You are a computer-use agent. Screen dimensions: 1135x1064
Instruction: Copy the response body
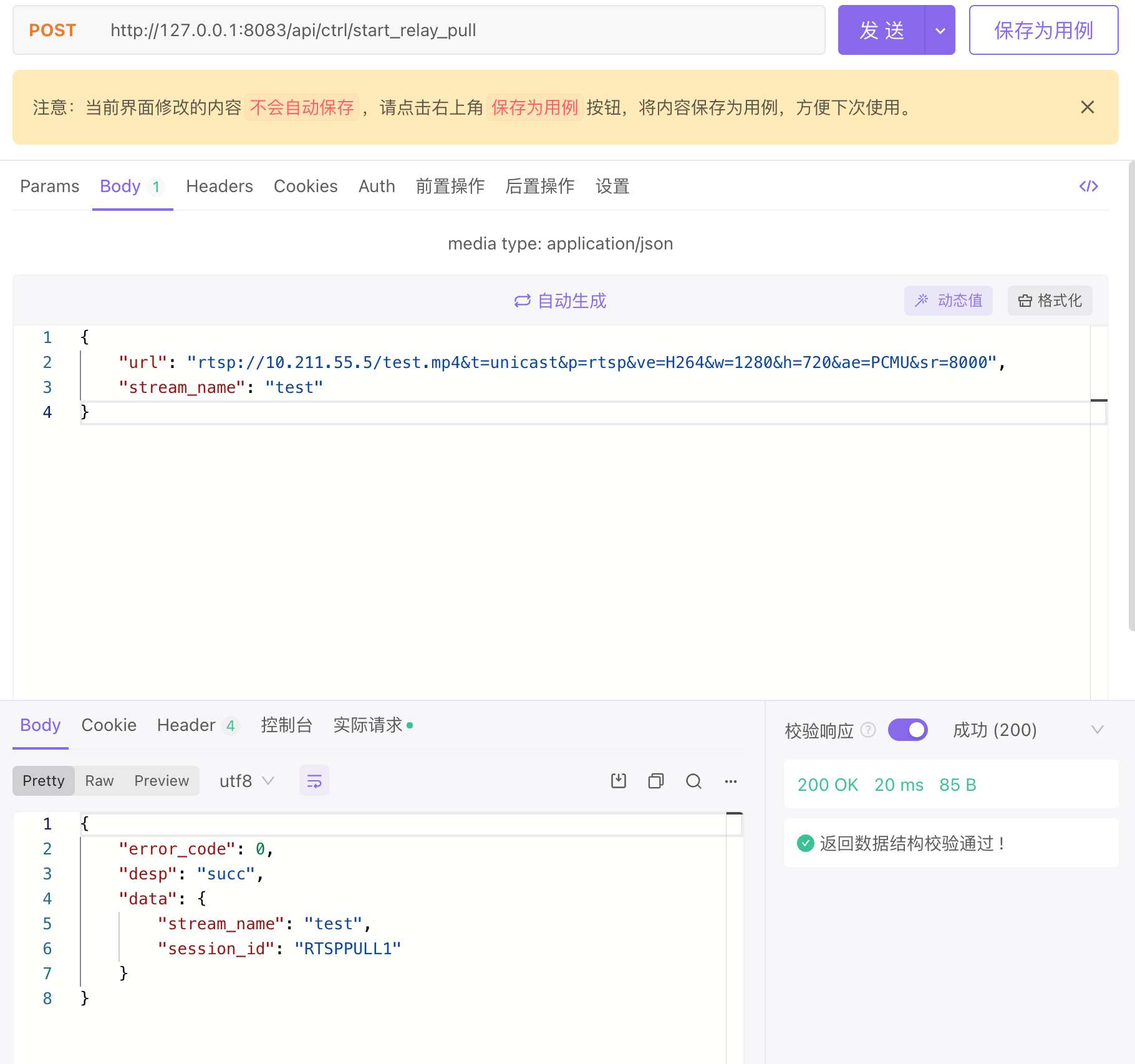click(655, 781)
